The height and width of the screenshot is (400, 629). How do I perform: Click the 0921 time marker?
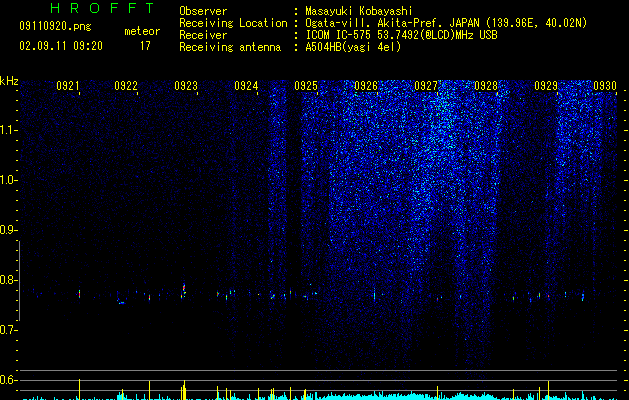68,86
